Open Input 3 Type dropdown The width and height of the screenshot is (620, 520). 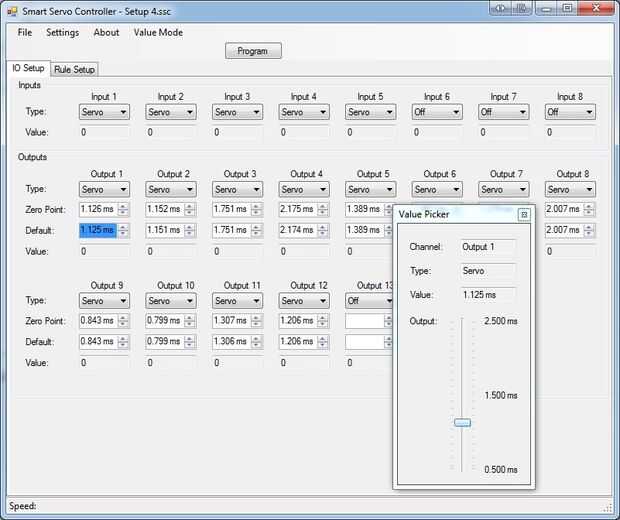[x=237, y=112]
